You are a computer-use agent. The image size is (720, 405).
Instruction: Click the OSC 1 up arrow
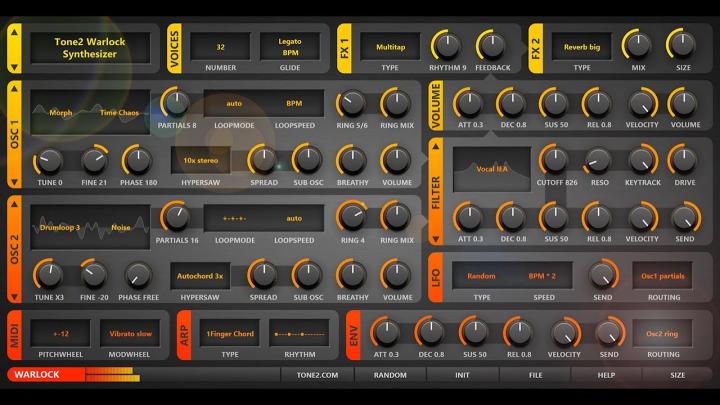[x=14, y=88]
